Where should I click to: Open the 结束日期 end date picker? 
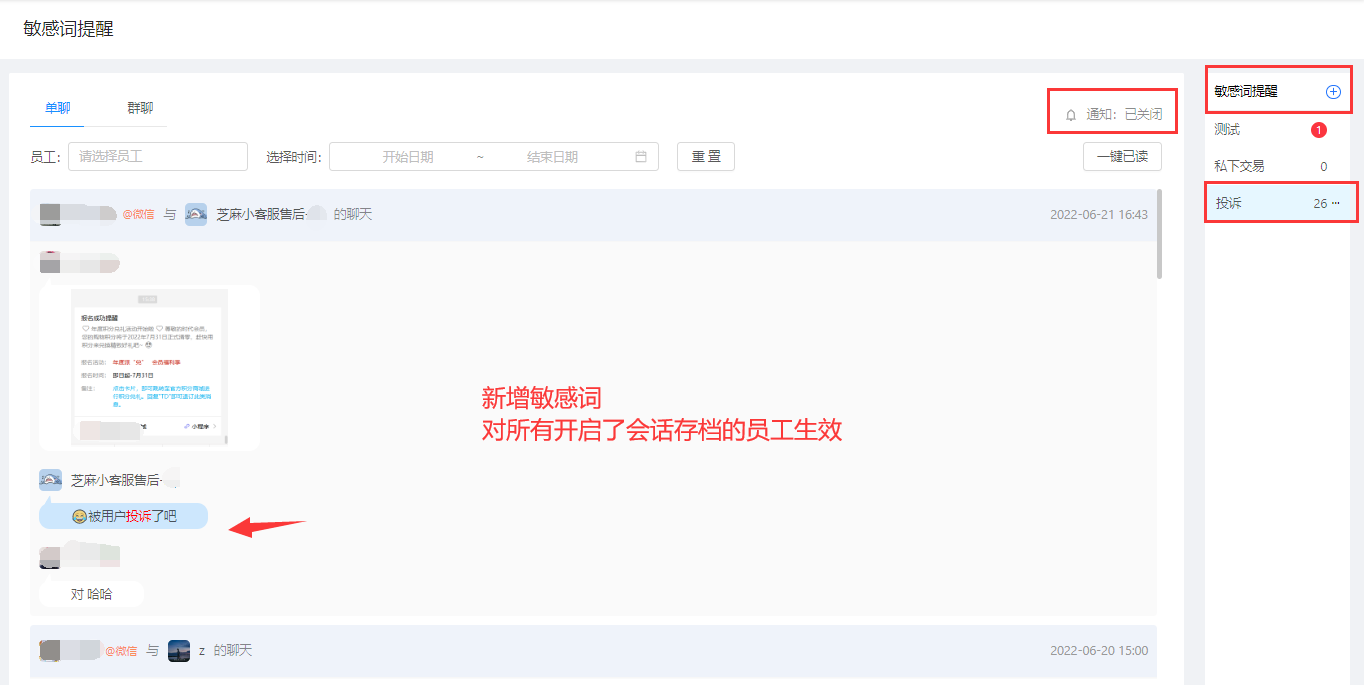point(553,157)
